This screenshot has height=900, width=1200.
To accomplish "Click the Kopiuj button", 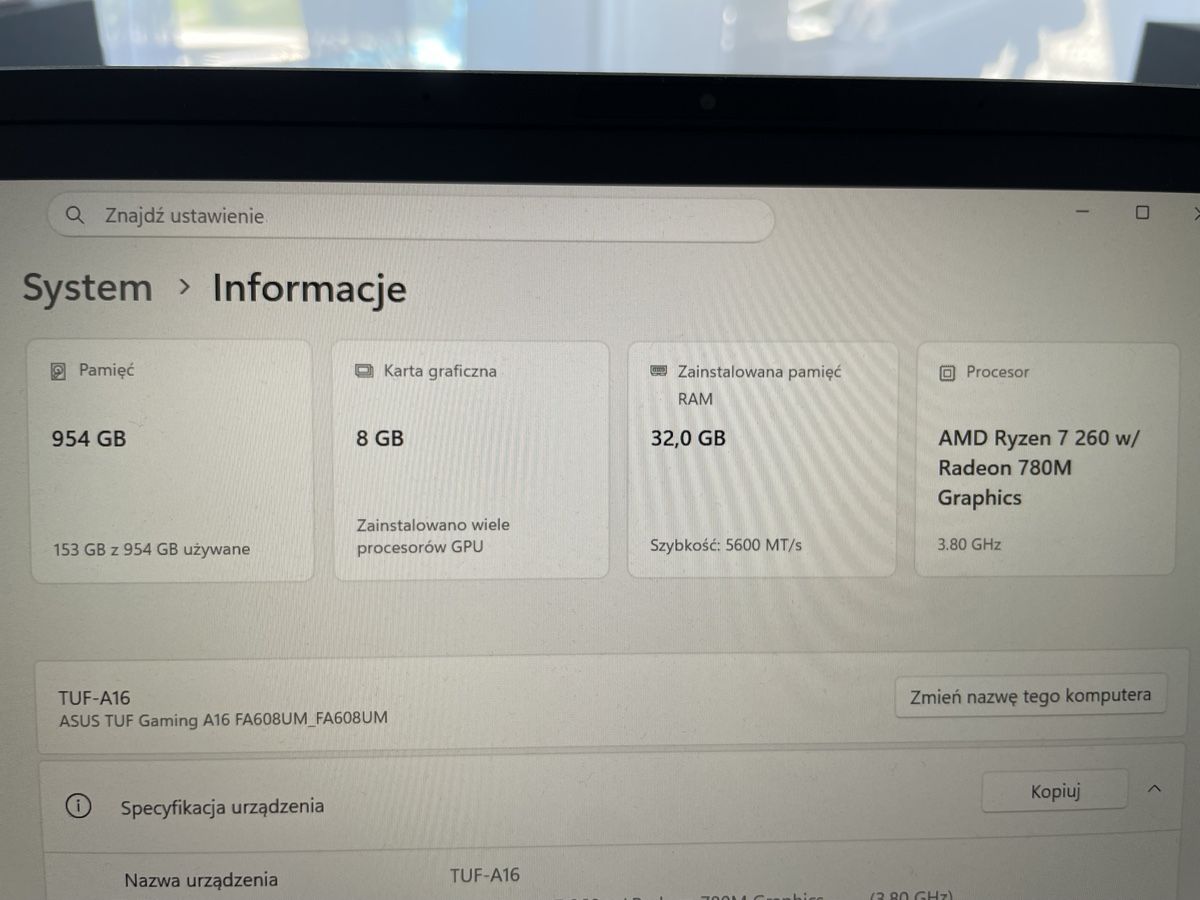I will click(x=1055, y=792).
